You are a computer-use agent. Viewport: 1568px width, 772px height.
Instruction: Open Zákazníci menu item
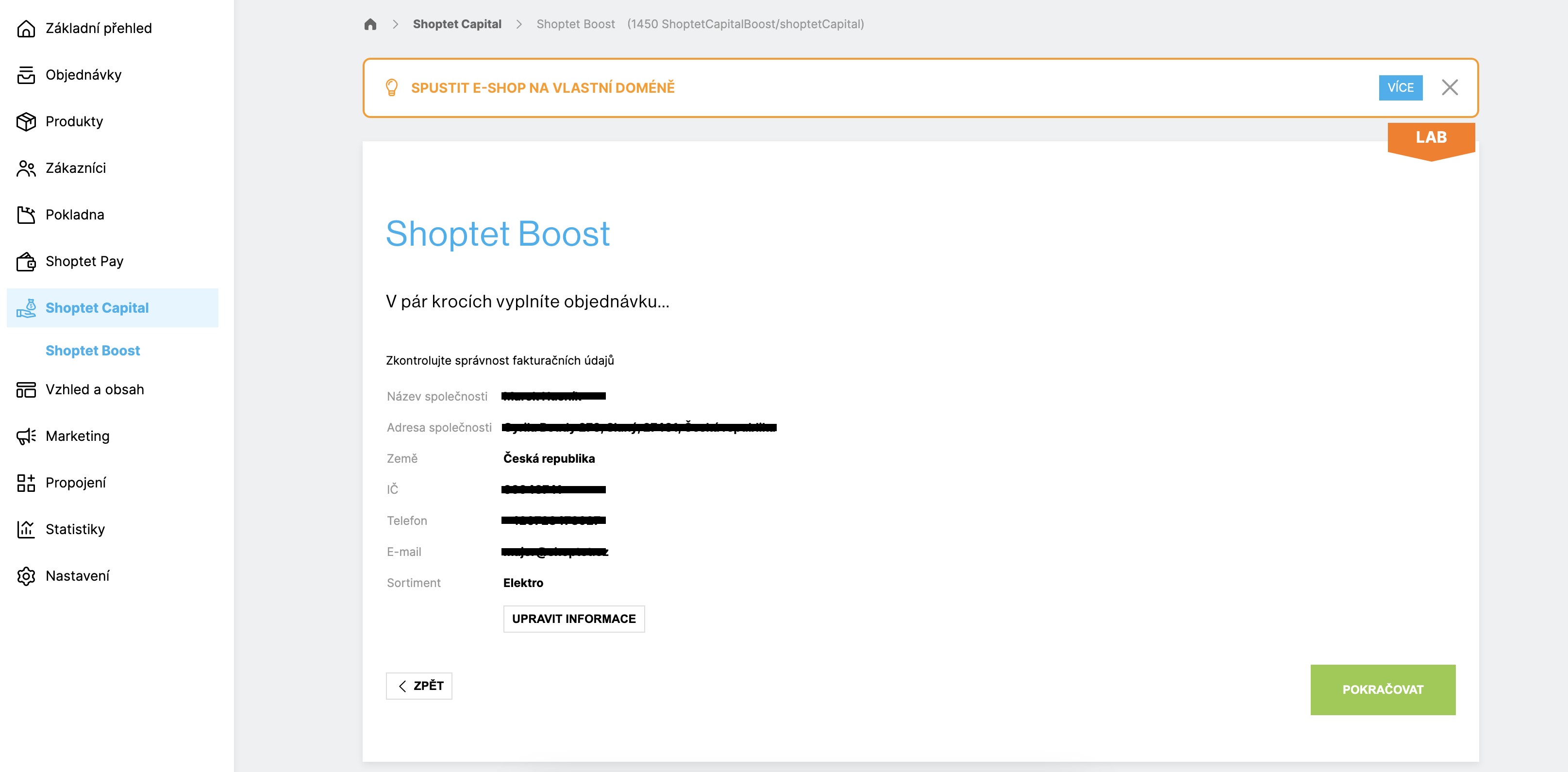(113, 168)
